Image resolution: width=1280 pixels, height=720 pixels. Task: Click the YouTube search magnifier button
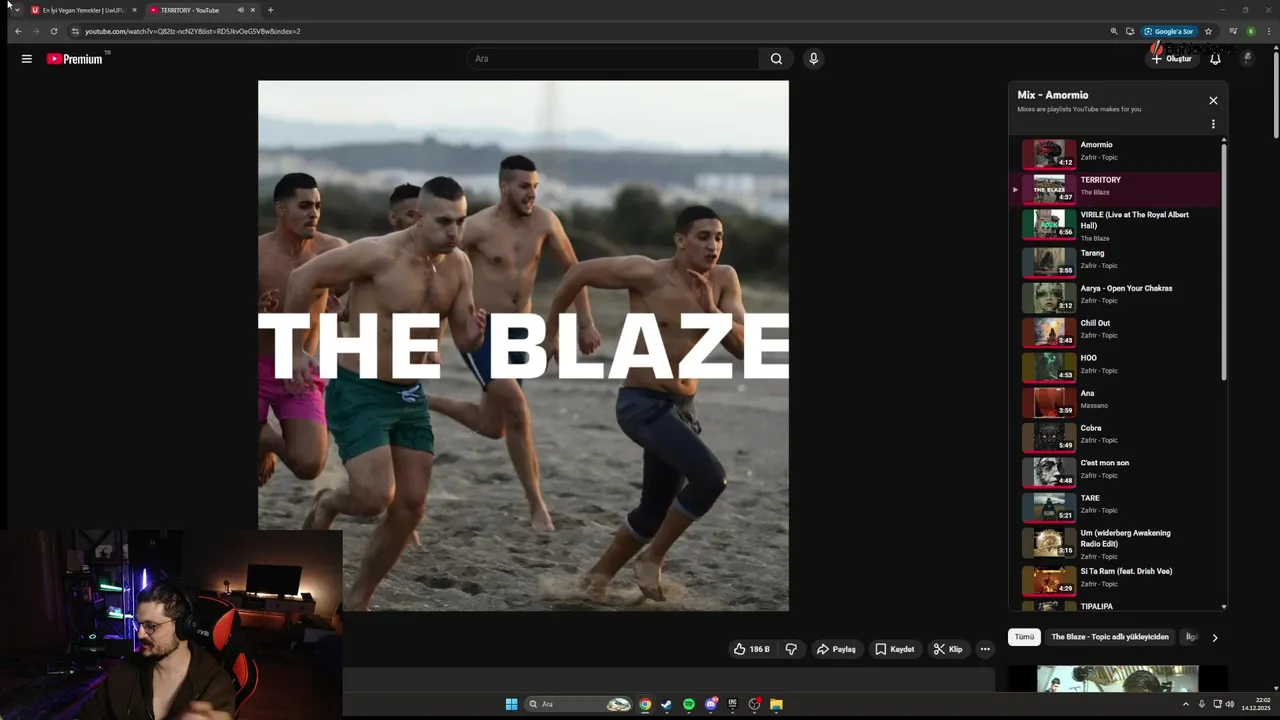(x=776, y=59)
